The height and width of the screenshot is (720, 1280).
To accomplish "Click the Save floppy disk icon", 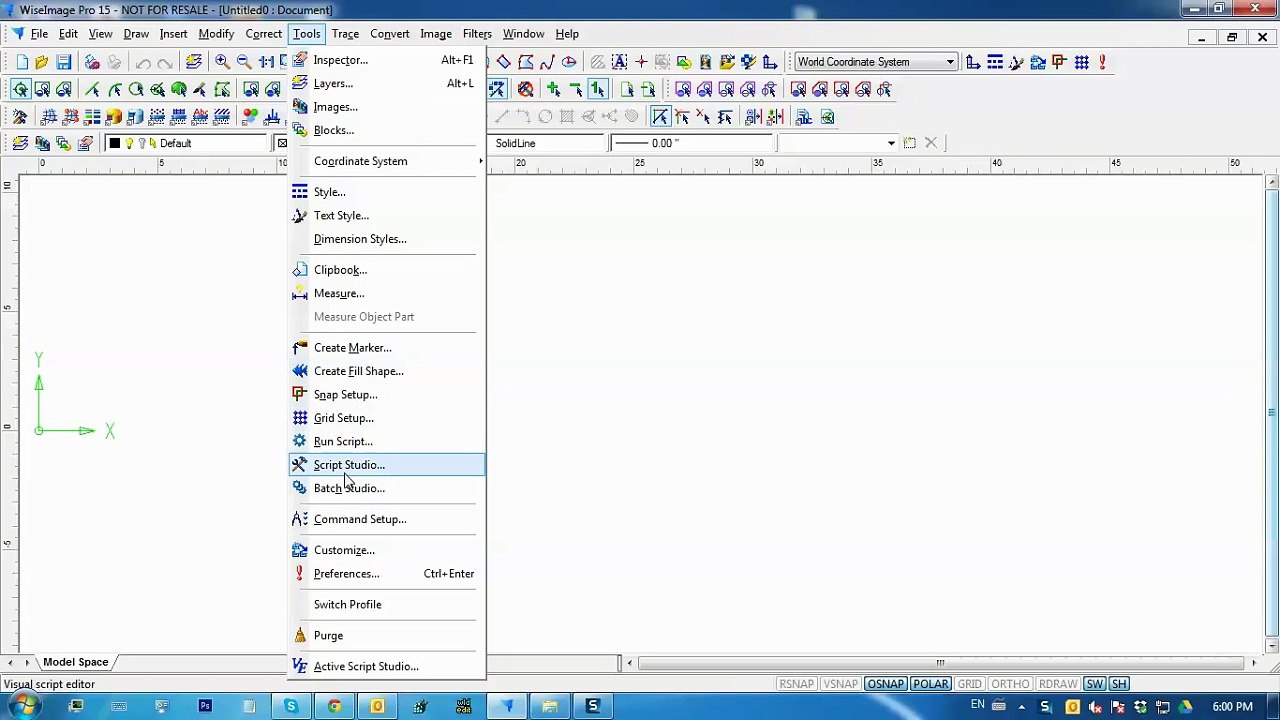I will coord(63,62).
